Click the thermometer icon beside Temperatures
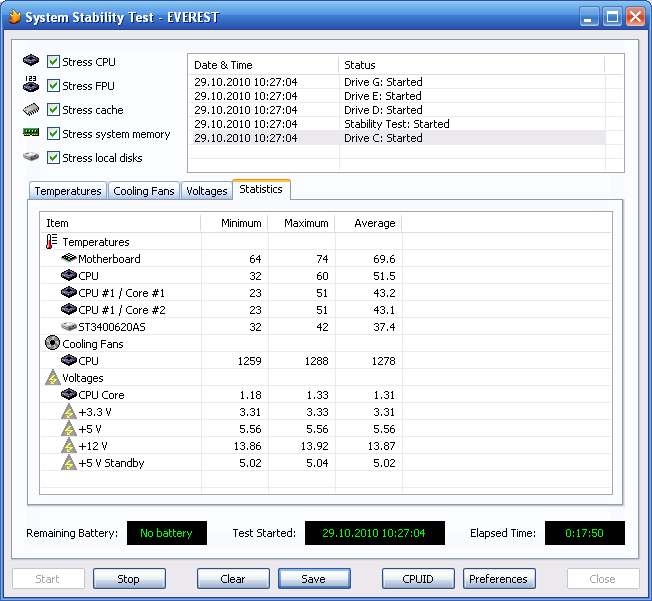The image size is (652, 601). (52, 242)
